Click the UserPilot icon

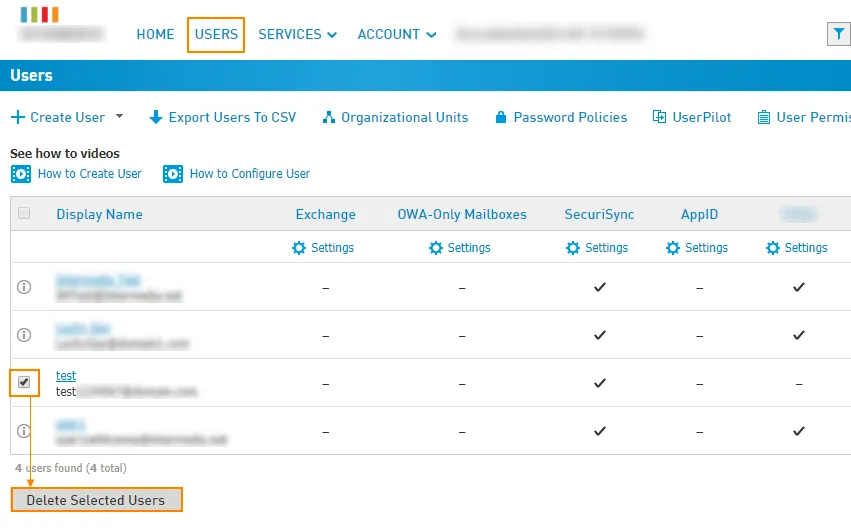coord(659,117)
